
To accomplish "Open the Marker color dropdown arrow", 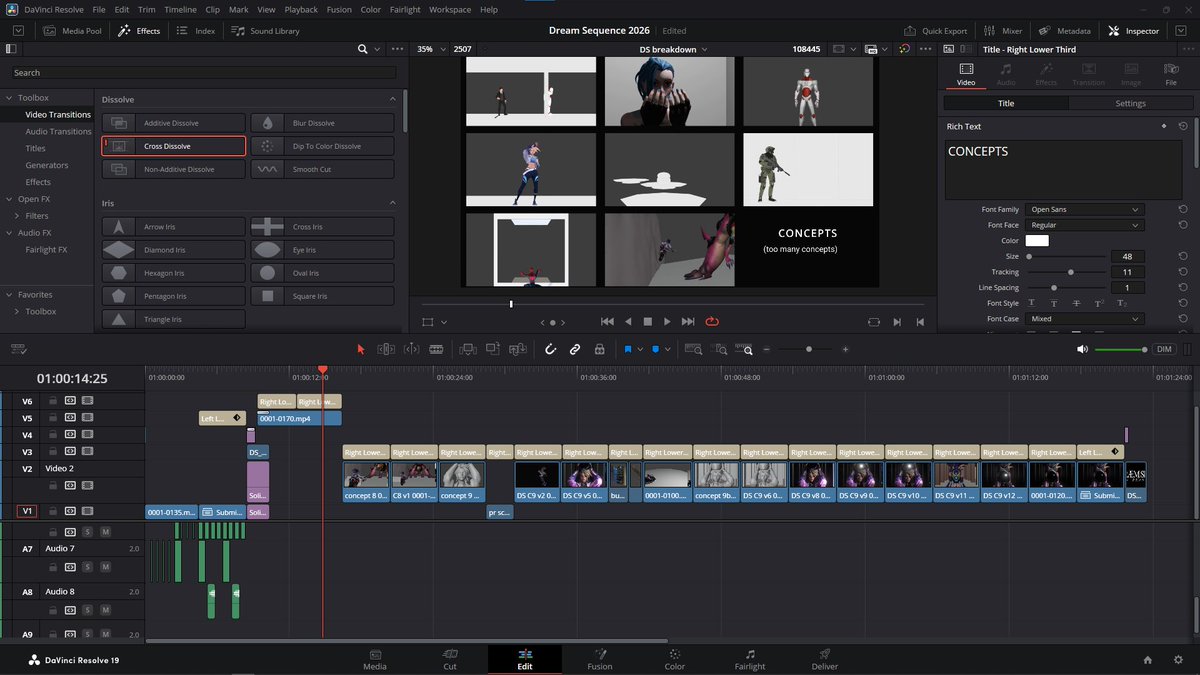I will [x=669, y=350].
